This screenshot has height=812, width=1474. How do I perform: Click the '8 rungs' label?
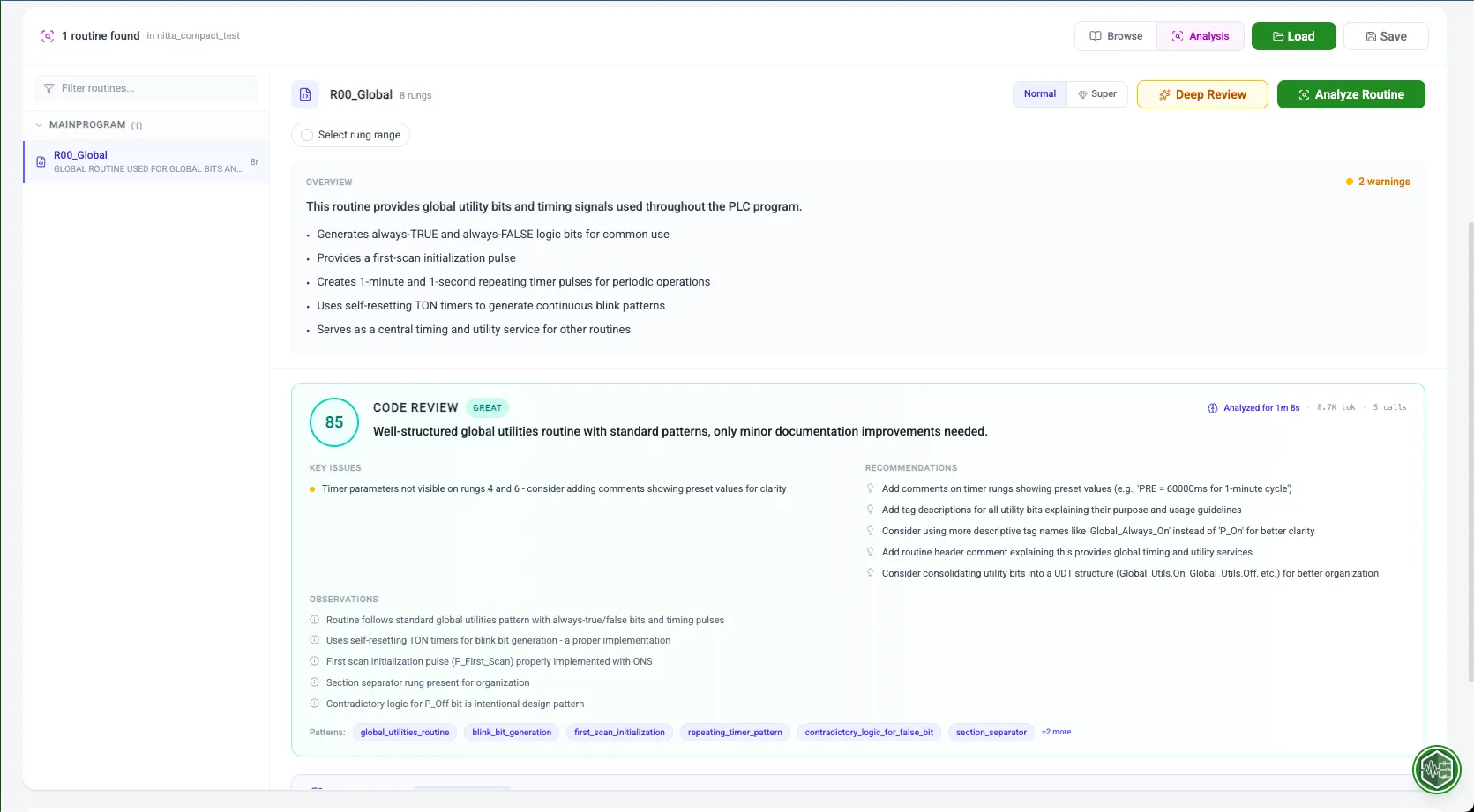[415, 95]
